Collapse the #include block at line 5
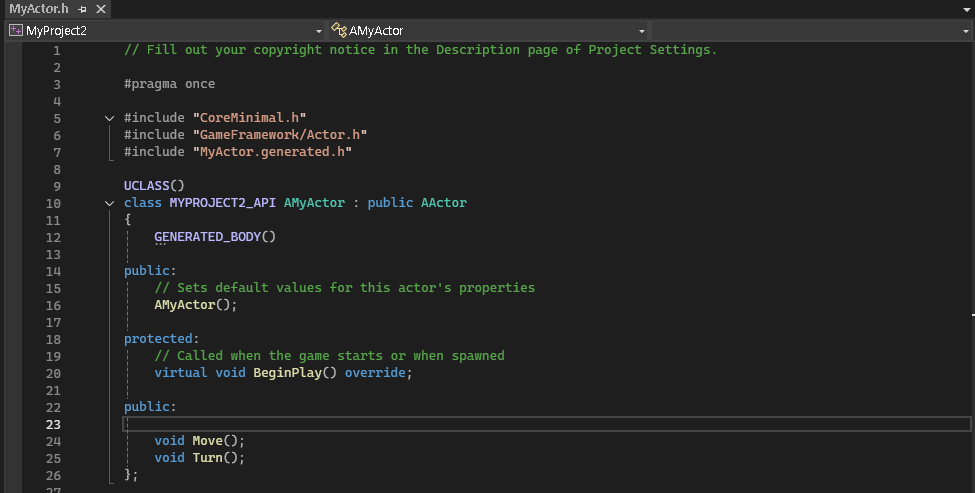The image size is (975, 493). 109,118
